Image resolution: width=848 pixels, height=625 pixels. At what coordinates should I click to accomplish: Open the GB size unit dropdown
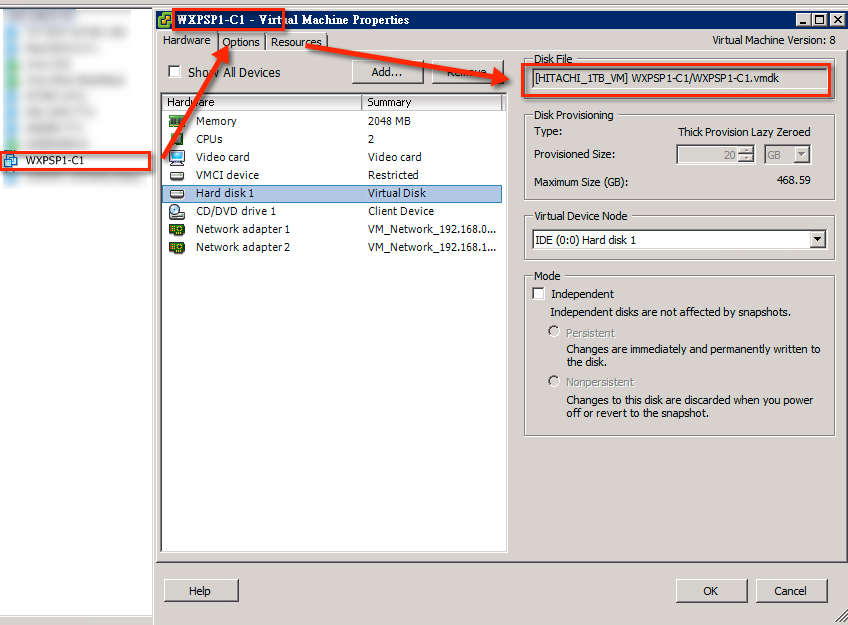802,155
